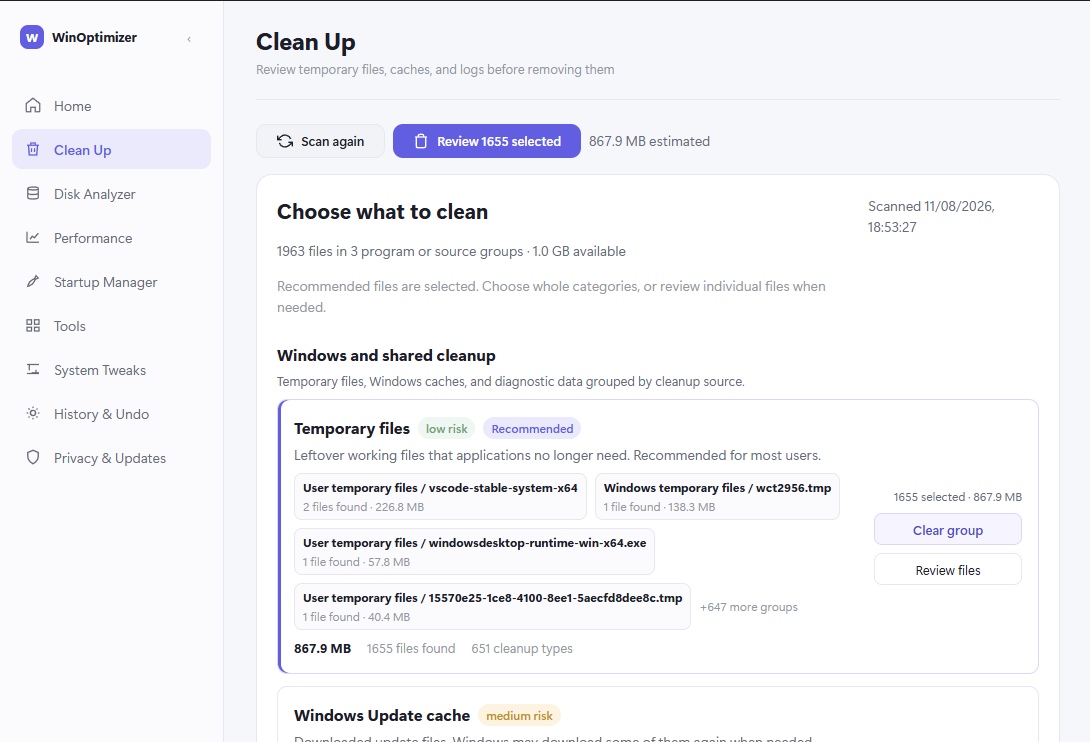Open the Tools section
The height and width of the screenshot is (742, 1090).
[x=111, y=325]
